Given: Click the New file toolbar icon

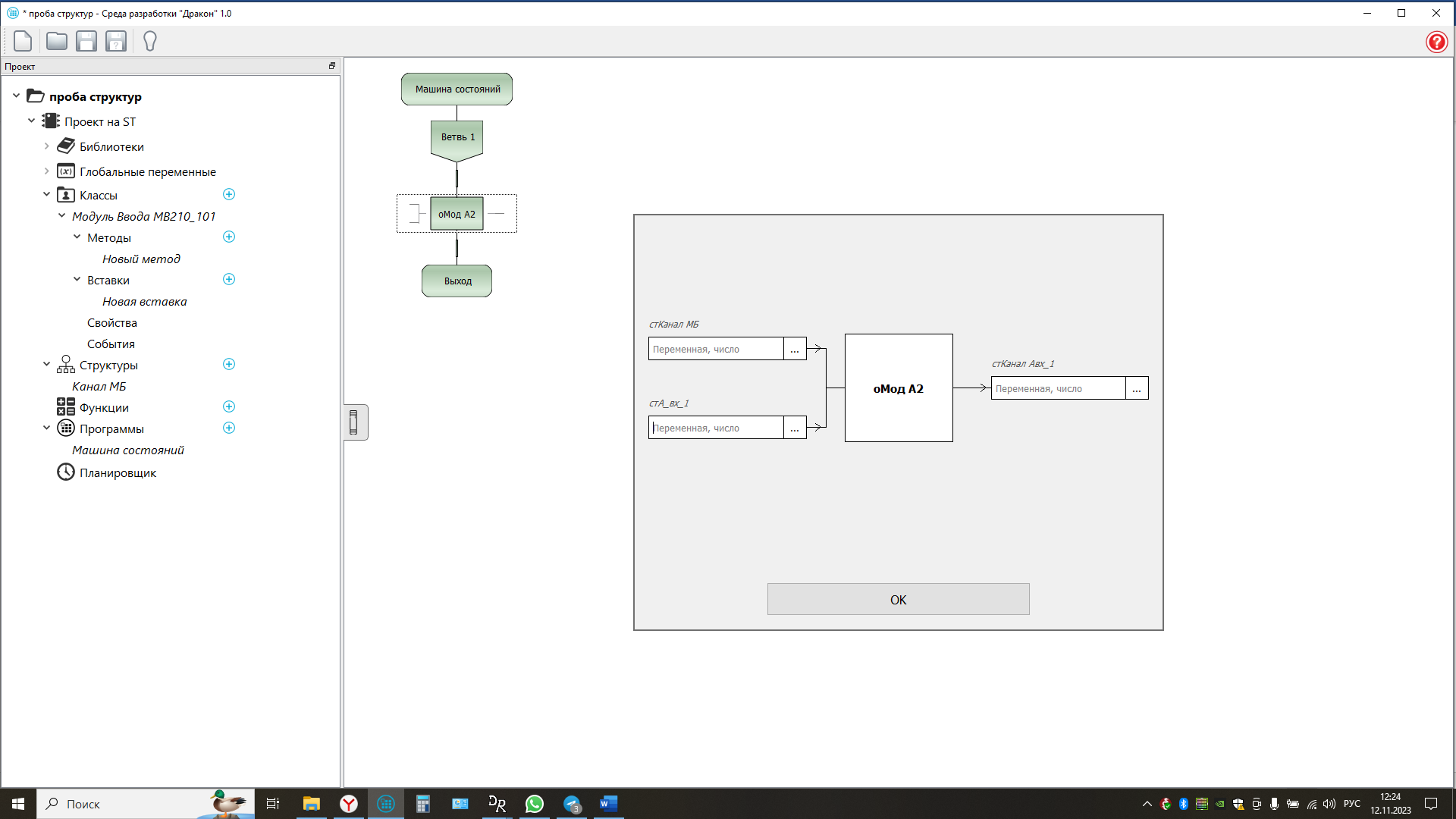Looking at the screenshot, I should point(23,41).
